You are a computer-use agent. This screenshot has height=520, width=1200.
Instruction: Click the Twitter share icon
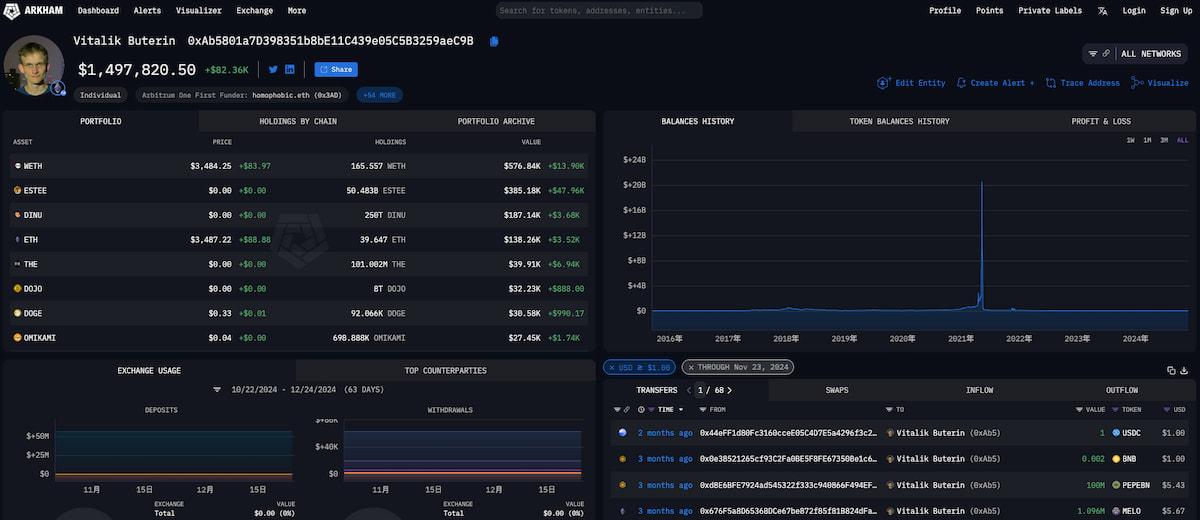click(273, 70)
